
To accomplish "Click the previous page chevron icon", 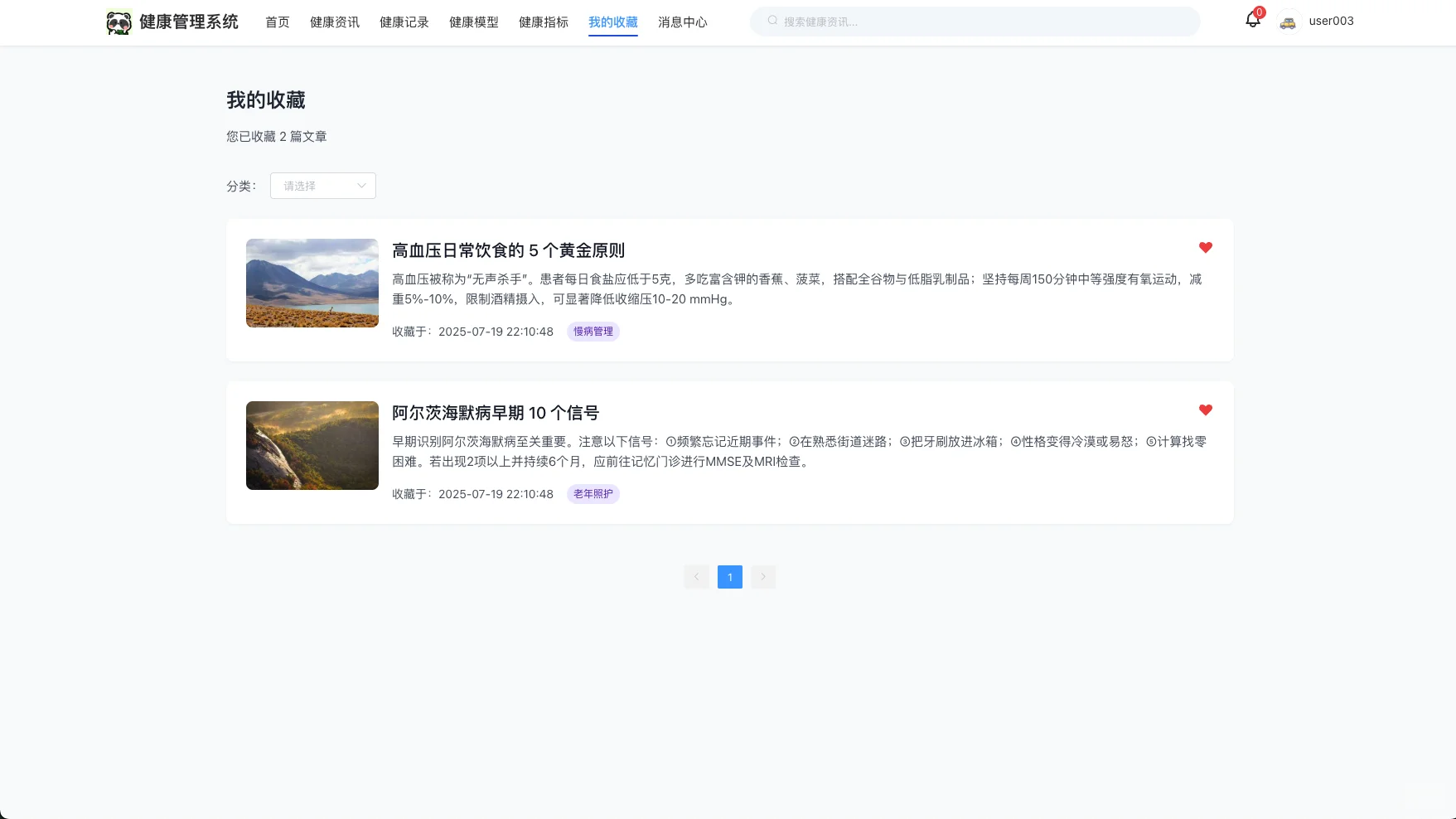I will [x=696, y=576].
